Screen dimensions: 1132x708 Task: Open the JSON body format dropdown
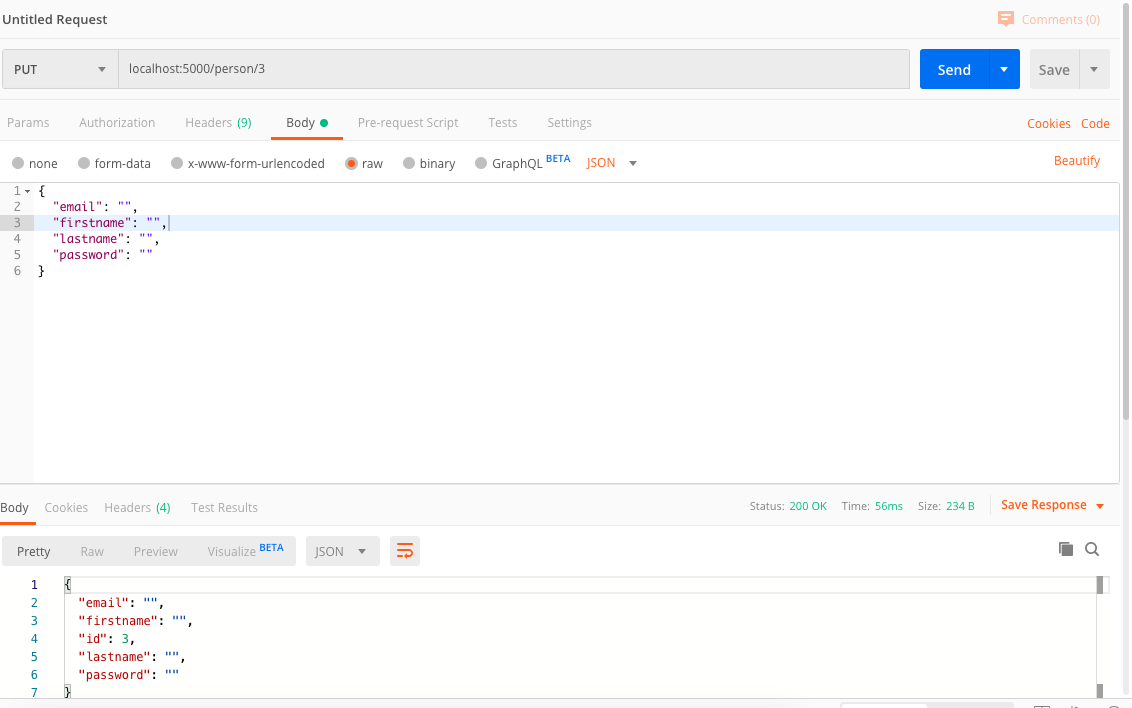[610, 162]
